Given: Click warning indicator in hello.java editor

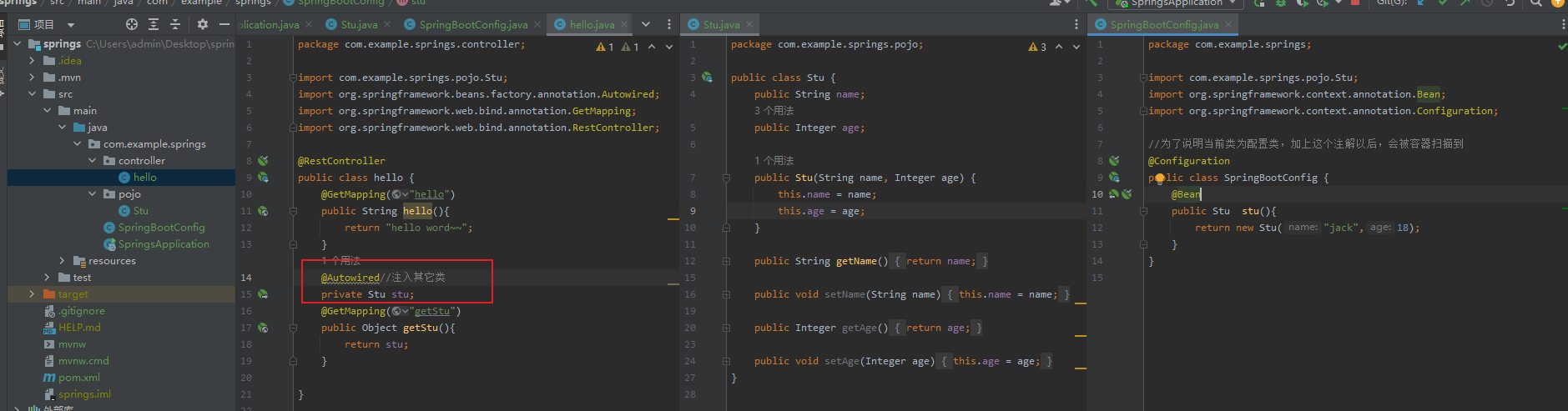Looking at the screenshot, I should [x=617, y=47].
